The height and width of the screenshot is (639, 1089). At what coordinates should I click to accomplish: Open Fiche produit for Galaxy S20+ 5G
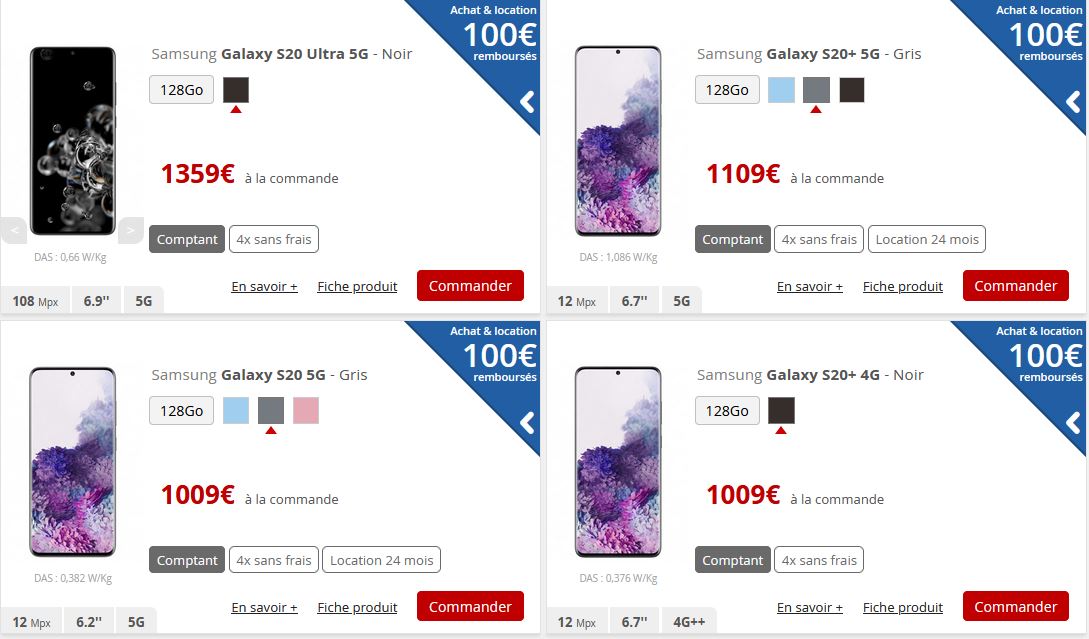click(903, 286)
